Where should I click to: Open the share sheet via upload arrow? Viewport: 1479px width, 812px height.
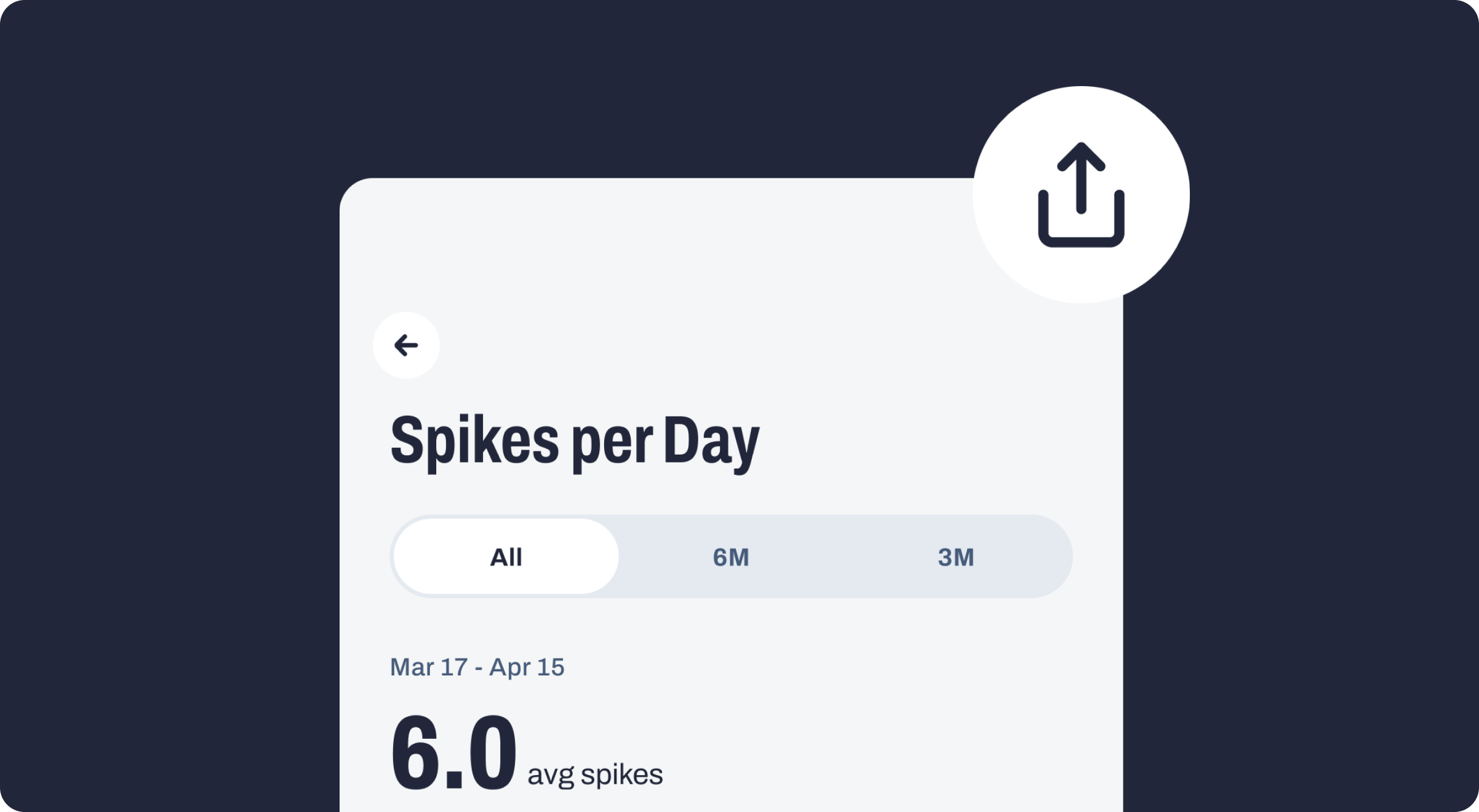[1081, 195]
